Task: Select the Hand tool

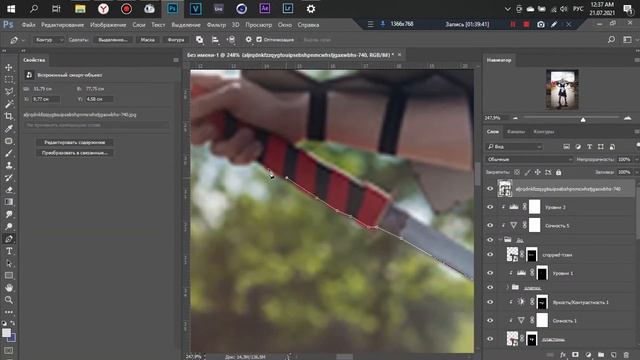Action: [9, 288]
